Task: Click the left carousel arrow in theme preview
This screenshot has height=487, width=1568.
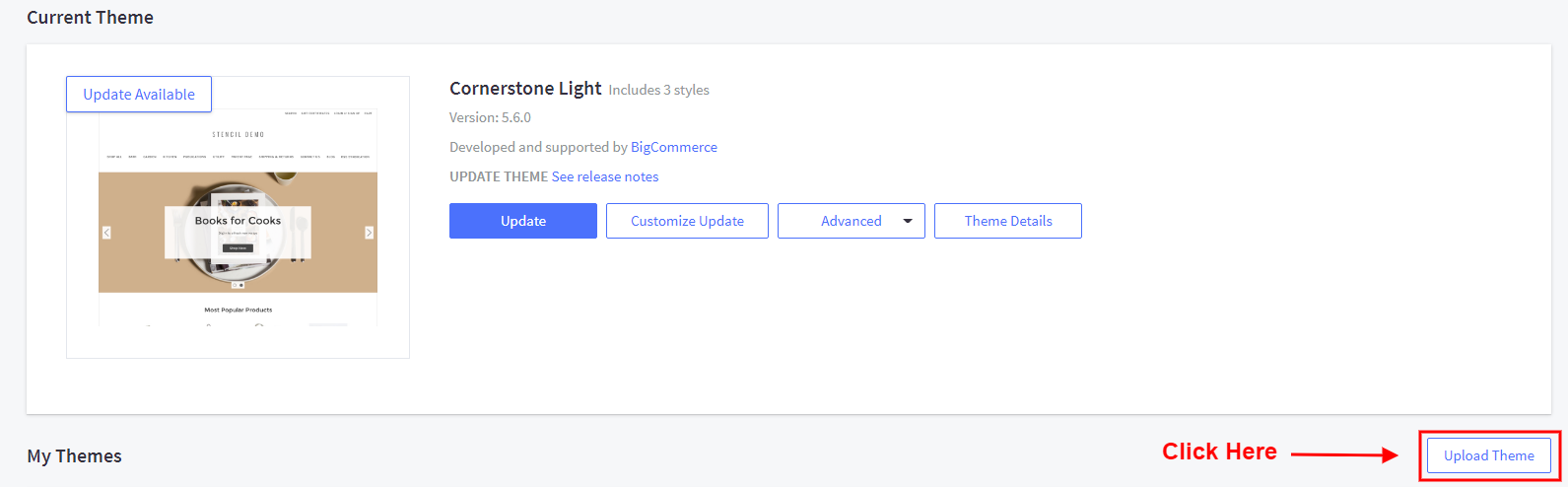Action: pos(106,233)
